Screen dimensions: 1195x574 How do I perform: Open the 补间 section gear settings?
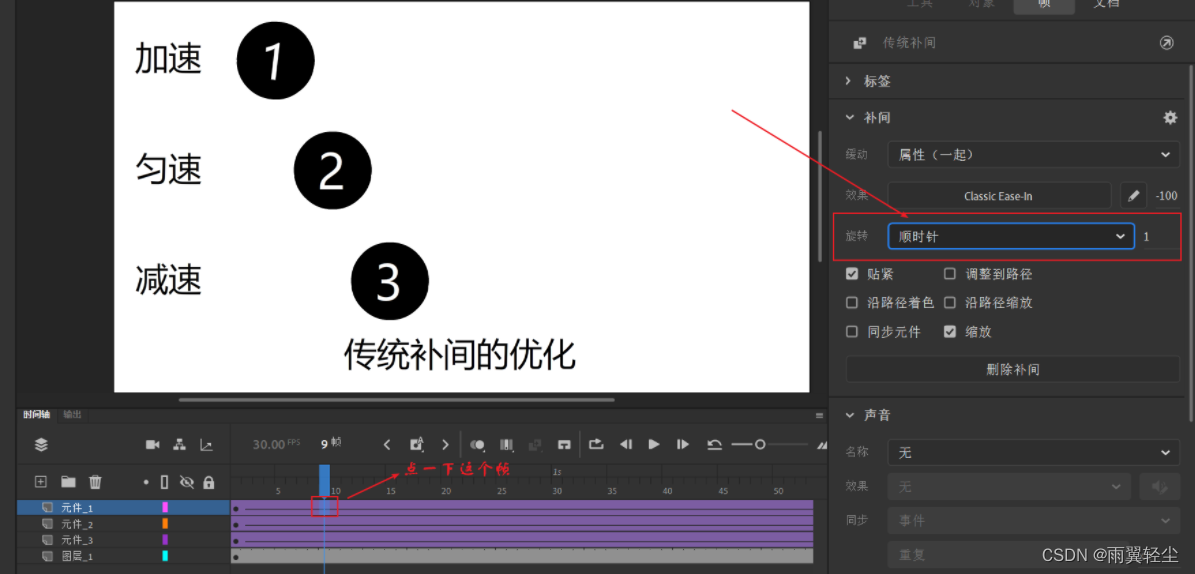(x=1170, y=117)
